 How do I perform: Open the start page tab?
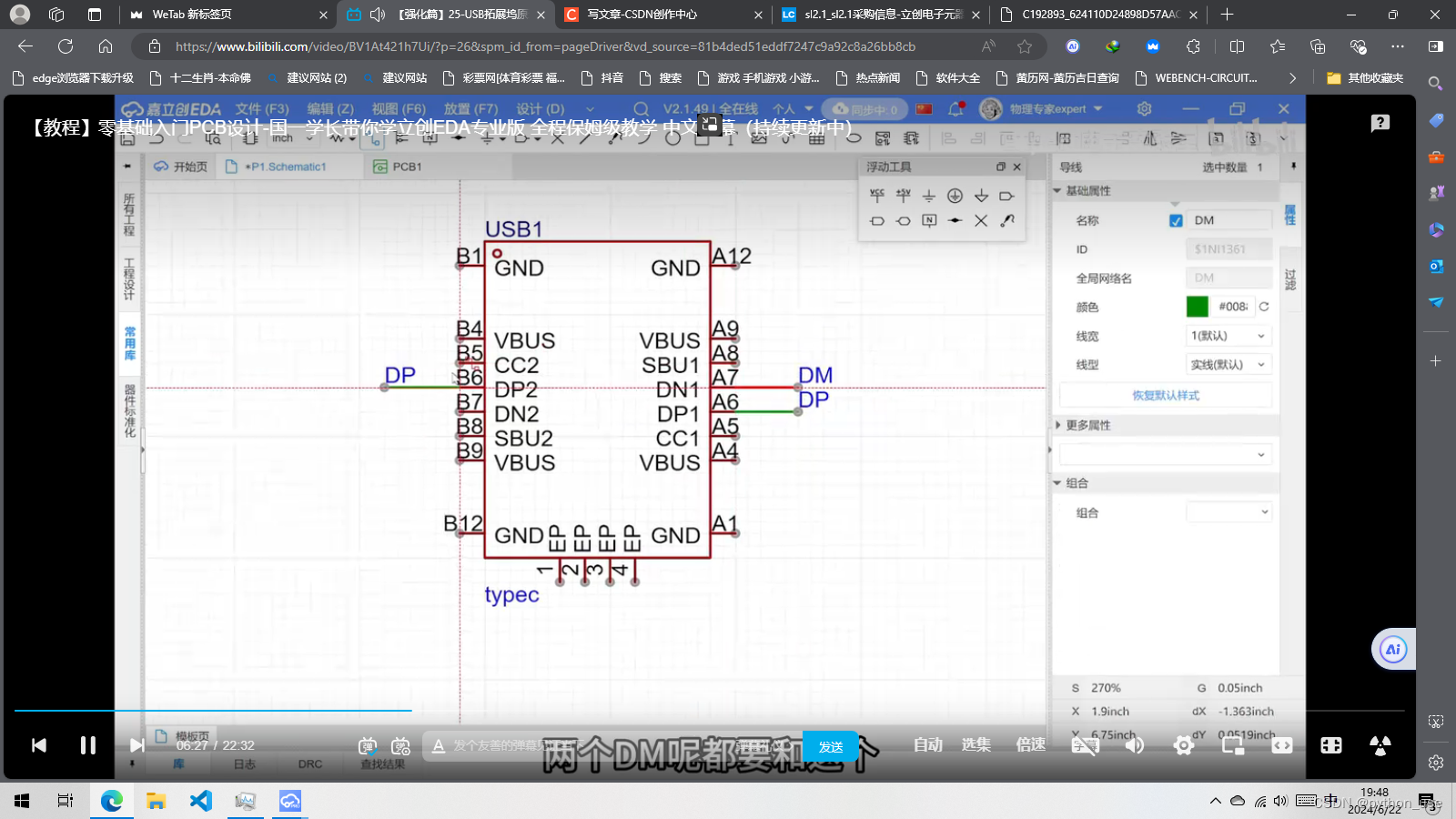[180, 167]
